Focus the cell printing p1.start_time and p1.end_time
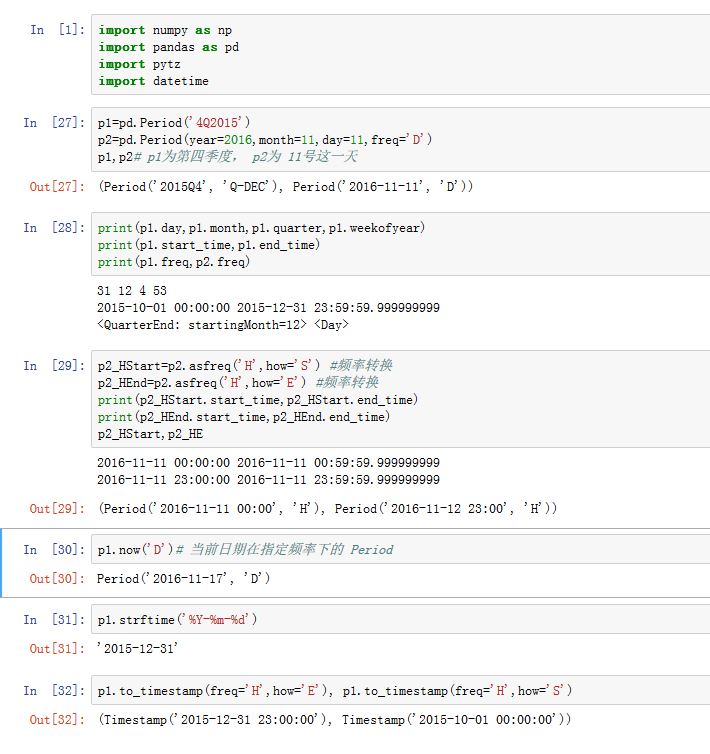 point(400,245)
